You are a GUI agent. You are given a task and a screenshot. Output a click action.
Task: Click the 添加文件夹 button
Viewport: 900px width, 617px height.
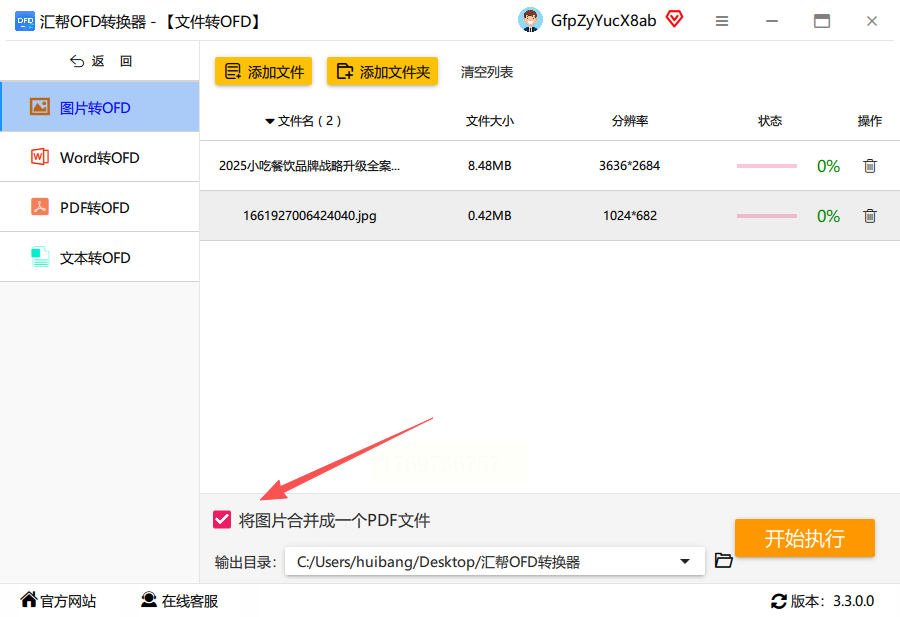tap(382, 71)
